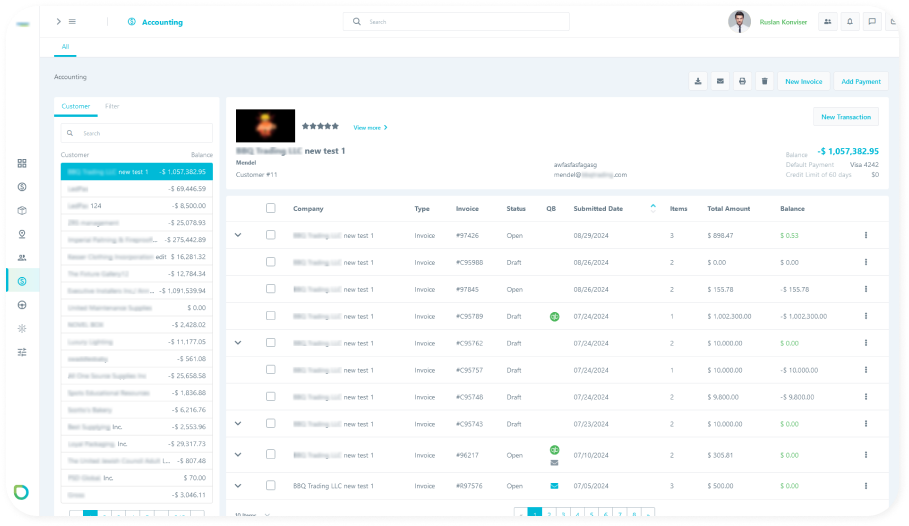Open the notifications bell
909x526 pixels.
click(x=850, y=21)
